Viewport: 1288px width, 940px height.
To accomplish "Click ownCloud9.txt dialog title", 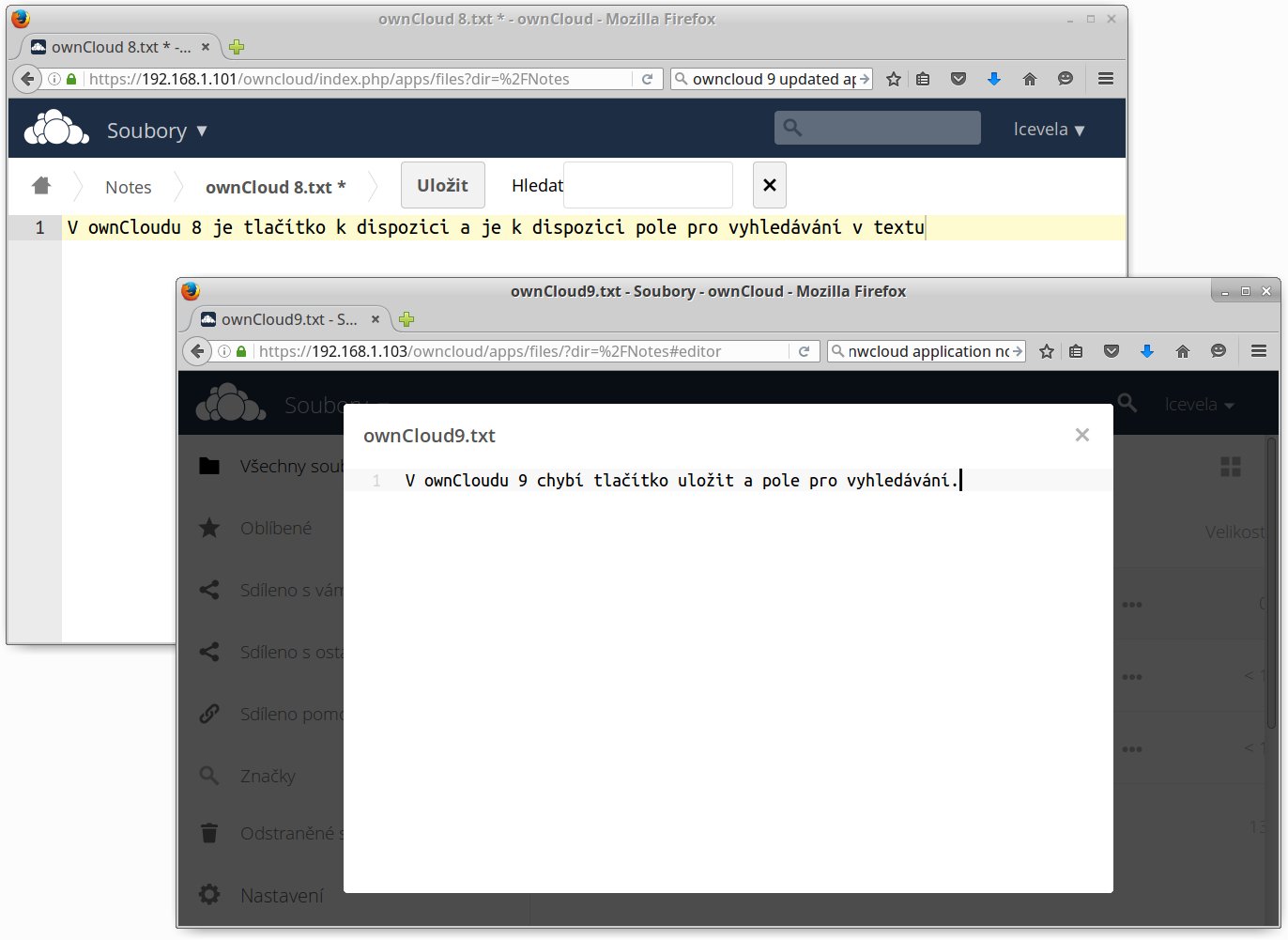I will (x=429, y=436).
